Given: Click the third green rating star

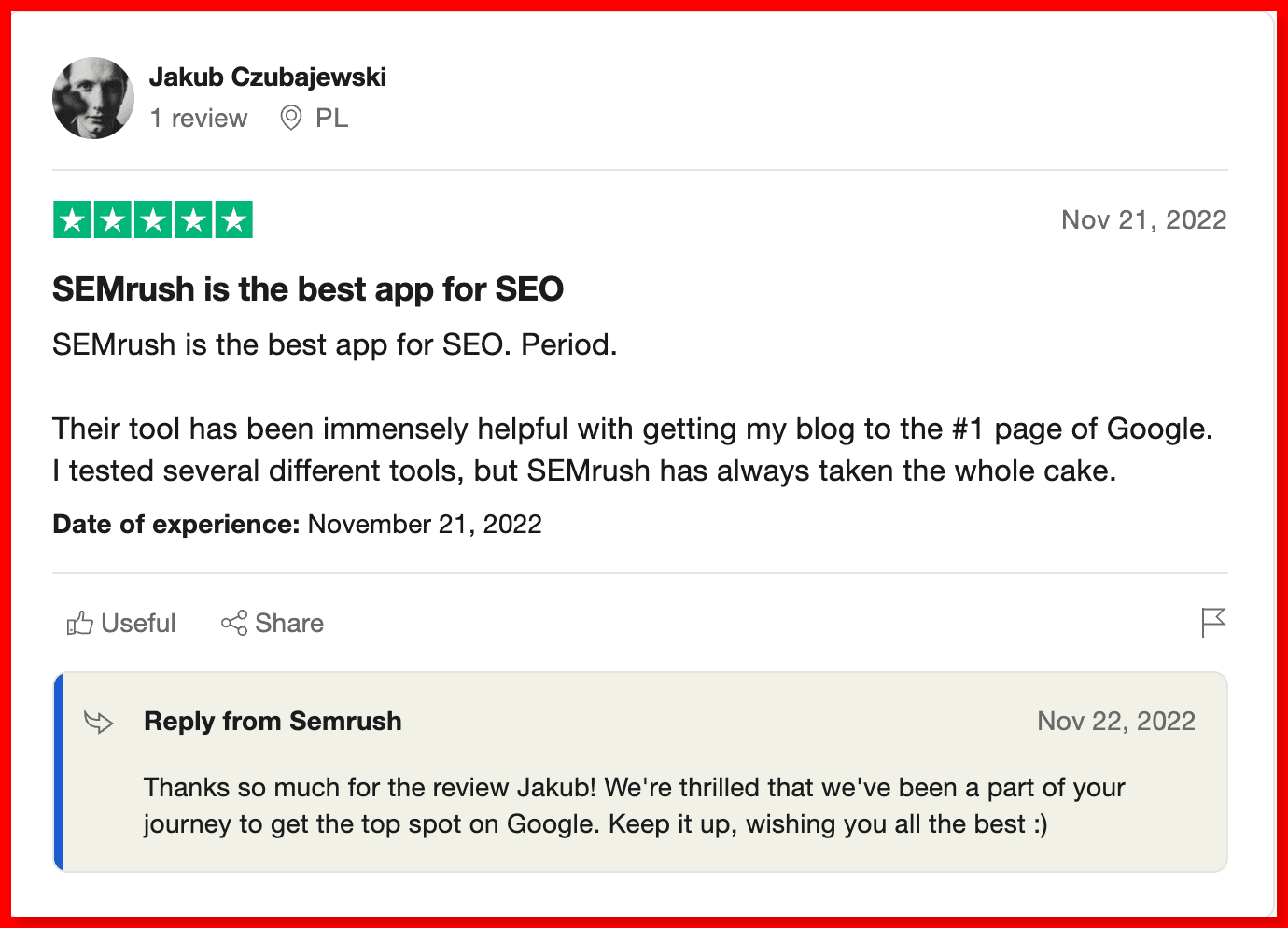Looking at the screenshot, I should [153, 220].
